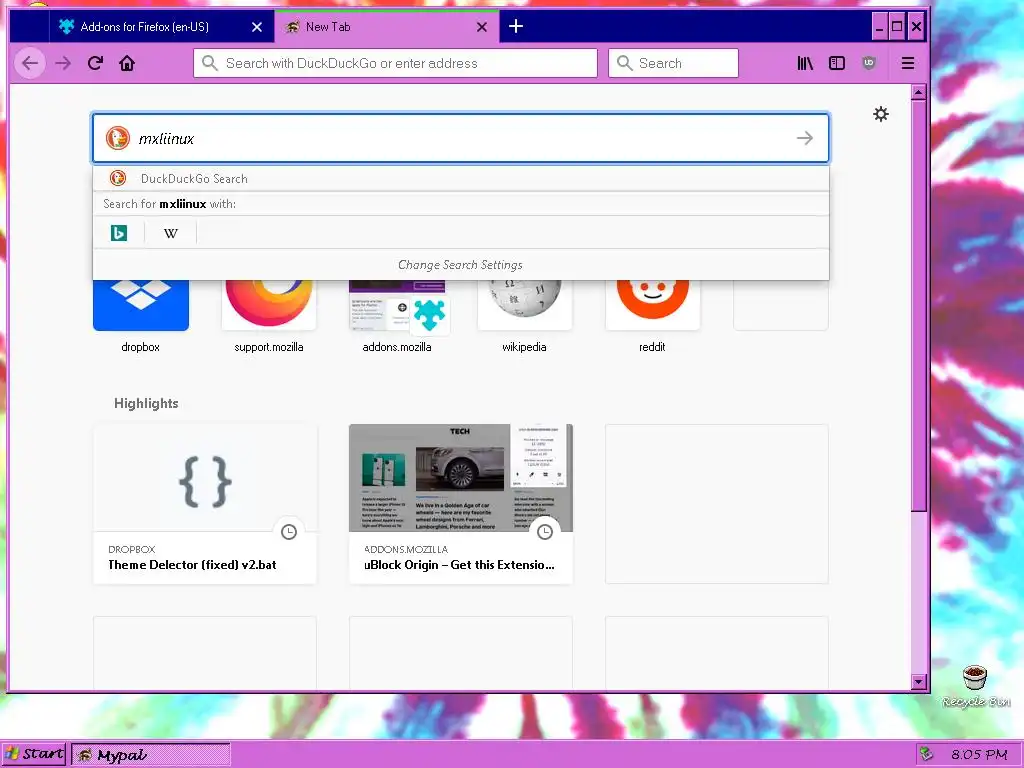Image resolution: width=1024 pixels, height=768 pixels.
Task: Click the page scrollbar up arrow
Action: [x=918, y=93]
